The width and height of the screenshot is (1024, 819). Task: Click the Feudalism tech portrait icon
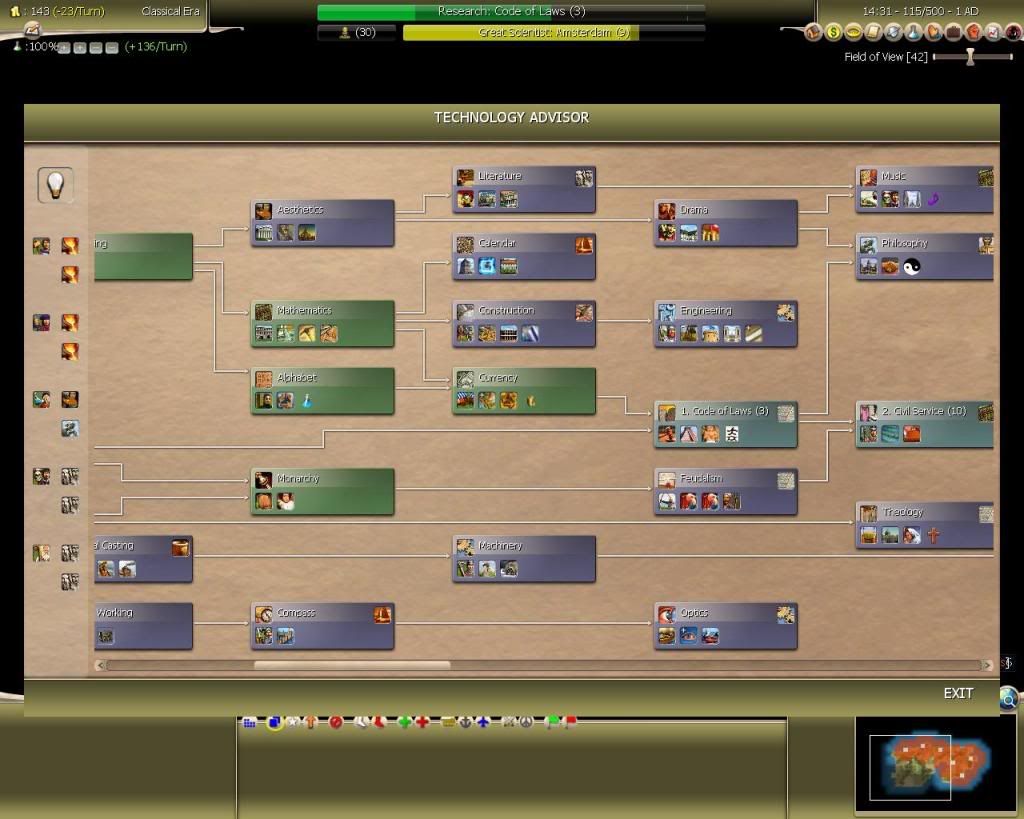[667, 479]
